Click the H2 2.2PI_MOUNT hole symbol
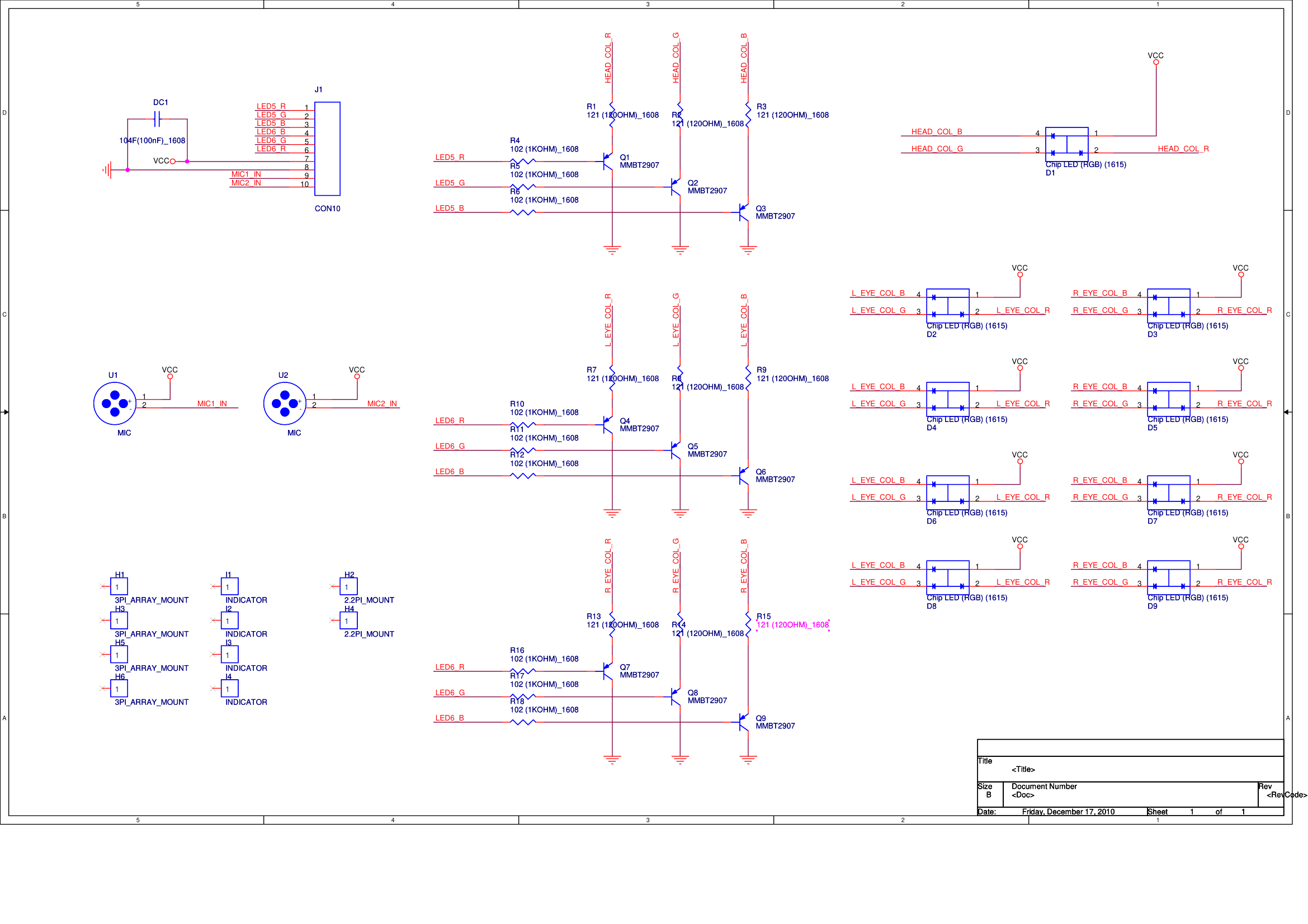The image size is (1308, 924). pyautogui.click(x=348, y=586)
